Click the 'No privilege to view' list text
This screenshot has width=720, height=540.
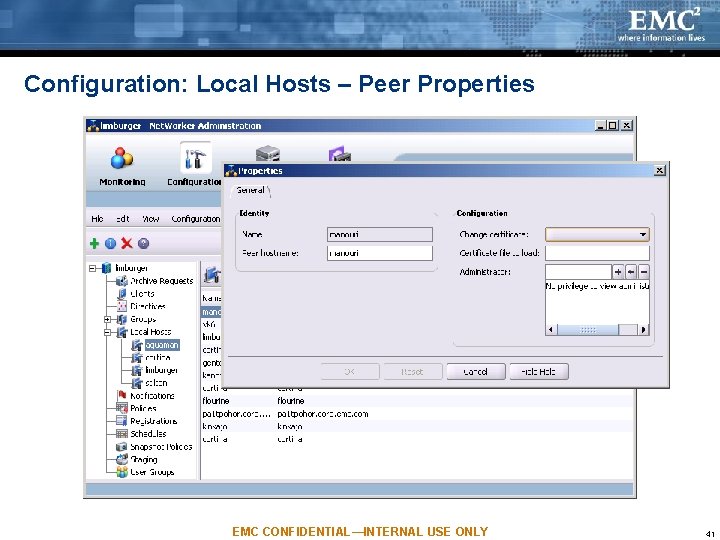(597, 286)
